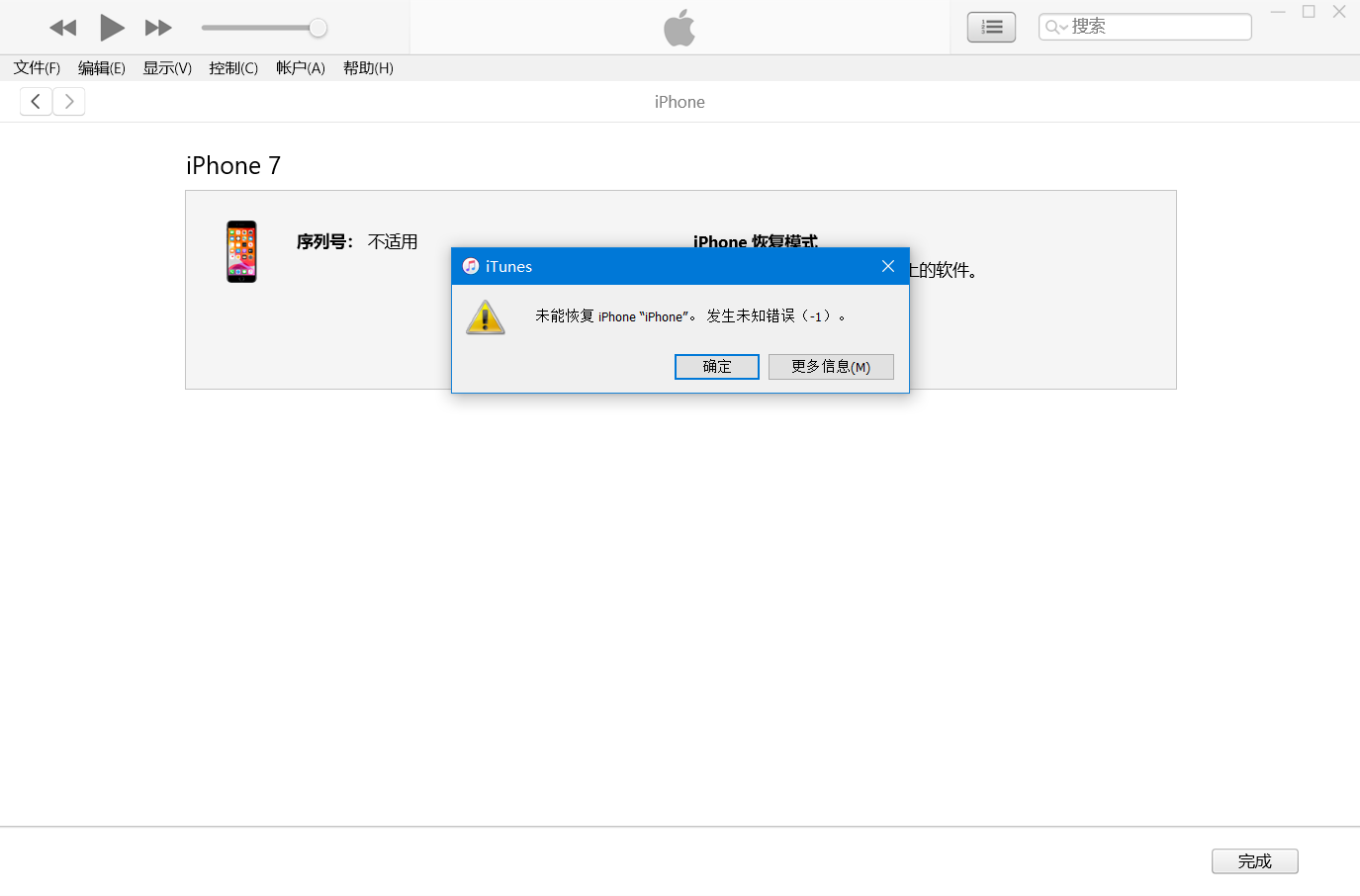Click the search magnifier dropdown arrow
The width and height of the screenshot is (1360, 896).
(x=1056, y=28)
